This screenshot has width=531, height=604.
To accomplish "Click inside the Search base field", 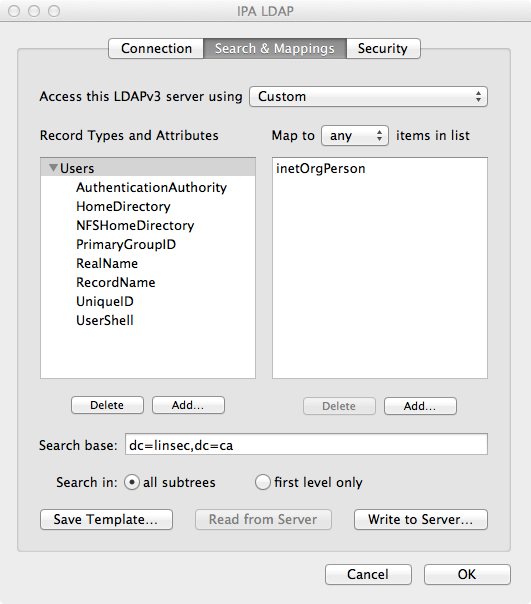I will 306,445.
